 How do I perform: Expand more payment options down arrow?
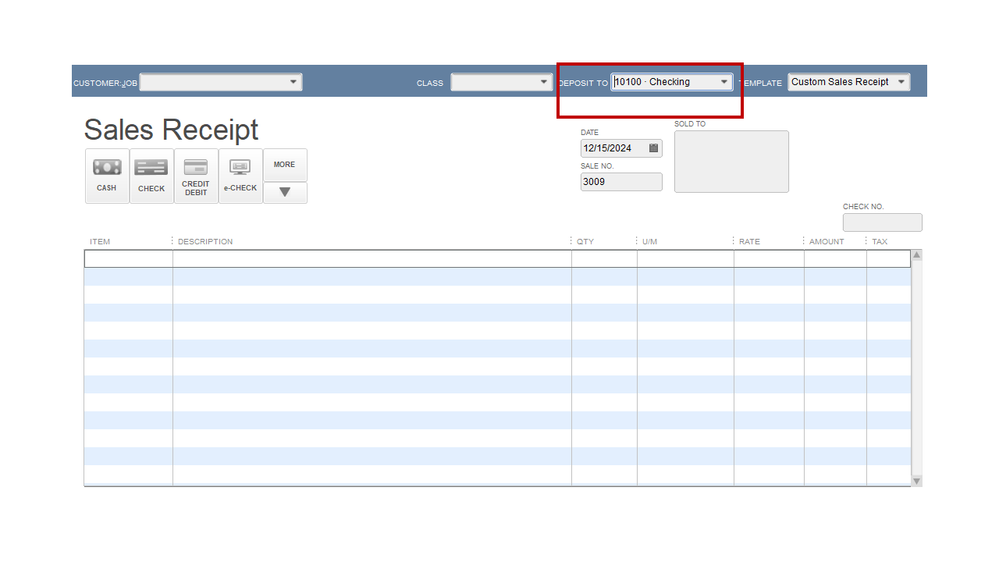click(x=285, y=192)
